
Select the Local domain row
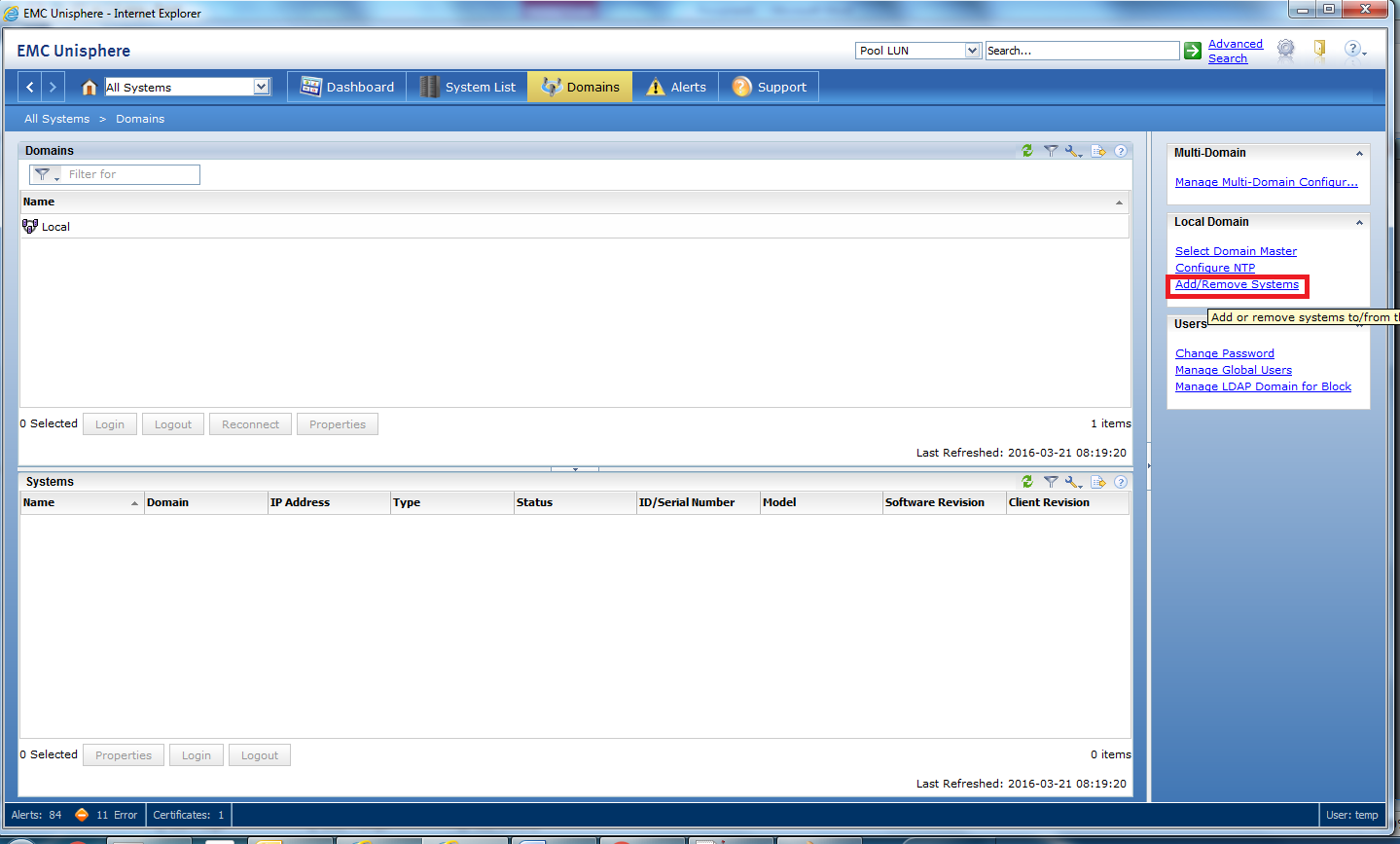(575, 226)
